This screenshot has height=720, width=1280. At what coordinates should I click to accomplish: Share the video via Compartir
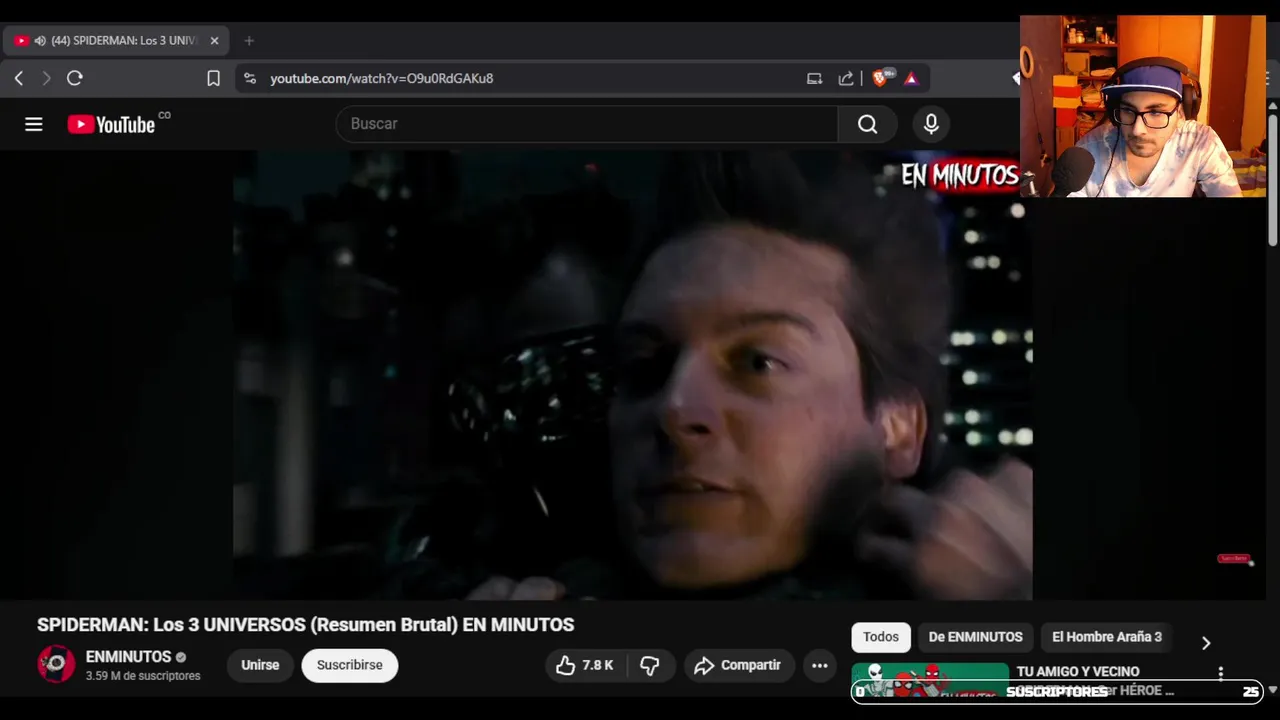coord(739,665)
